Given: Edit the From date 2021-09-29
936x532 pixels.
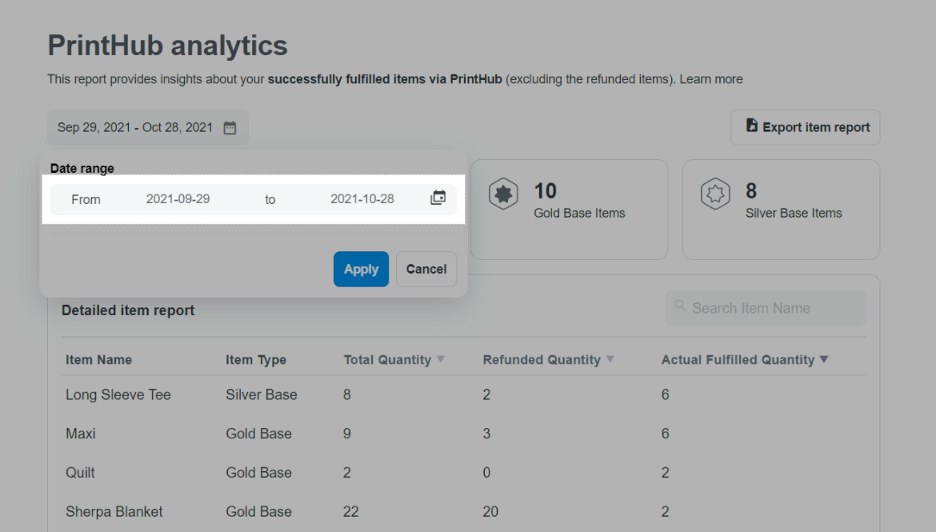Looking at the screenshot, I should [x=178, y=199].
